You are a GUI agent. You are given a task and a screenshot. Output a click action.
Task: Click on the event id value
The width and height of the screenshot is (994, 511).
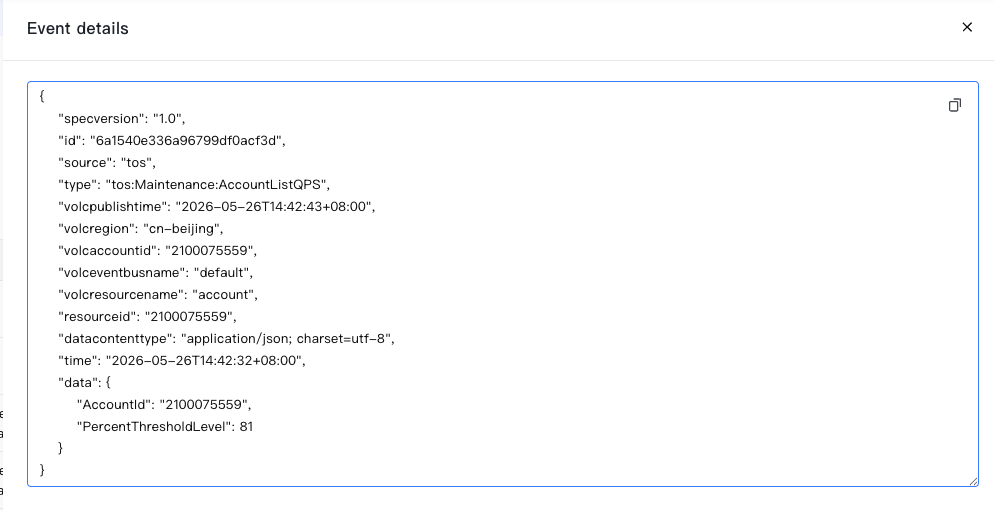(x=187, y=141)
